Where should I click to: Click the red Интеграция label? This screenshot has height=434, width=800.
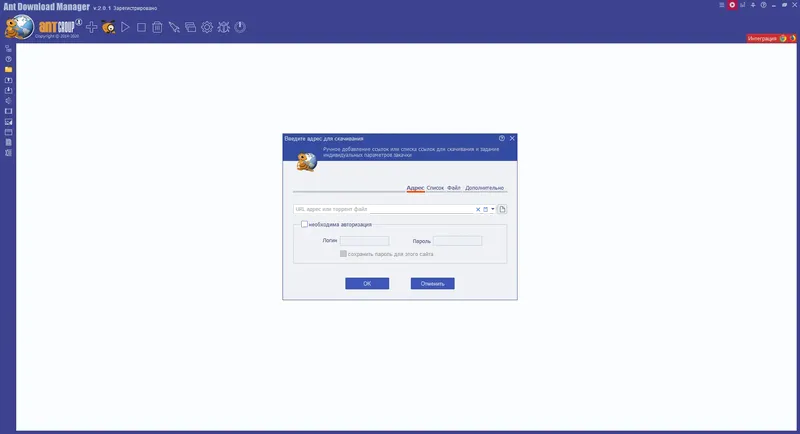click(762, 38)
